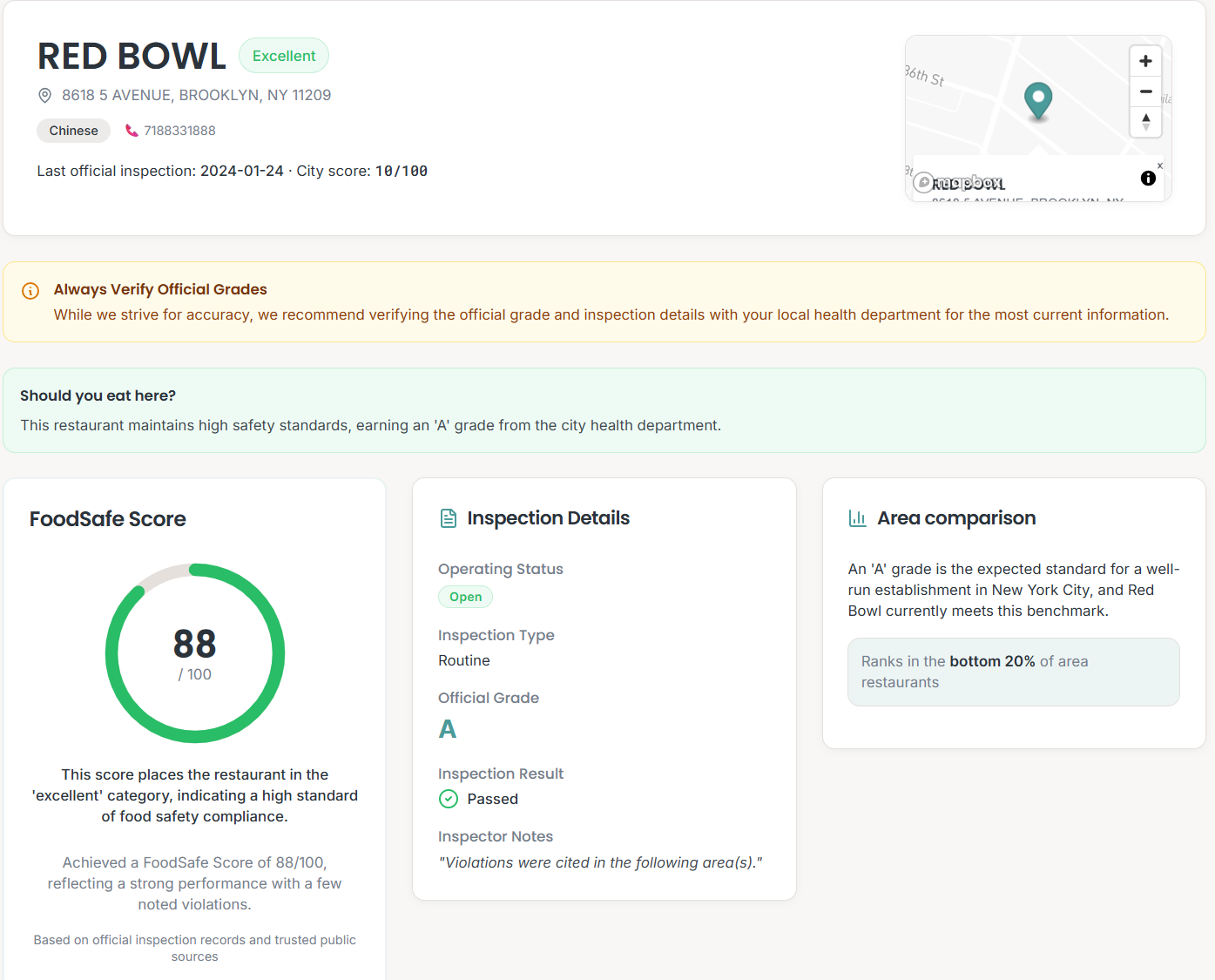Click the inspector notes quote about violations
Viewport: 1215px width, 980px height.
[600, 862]
